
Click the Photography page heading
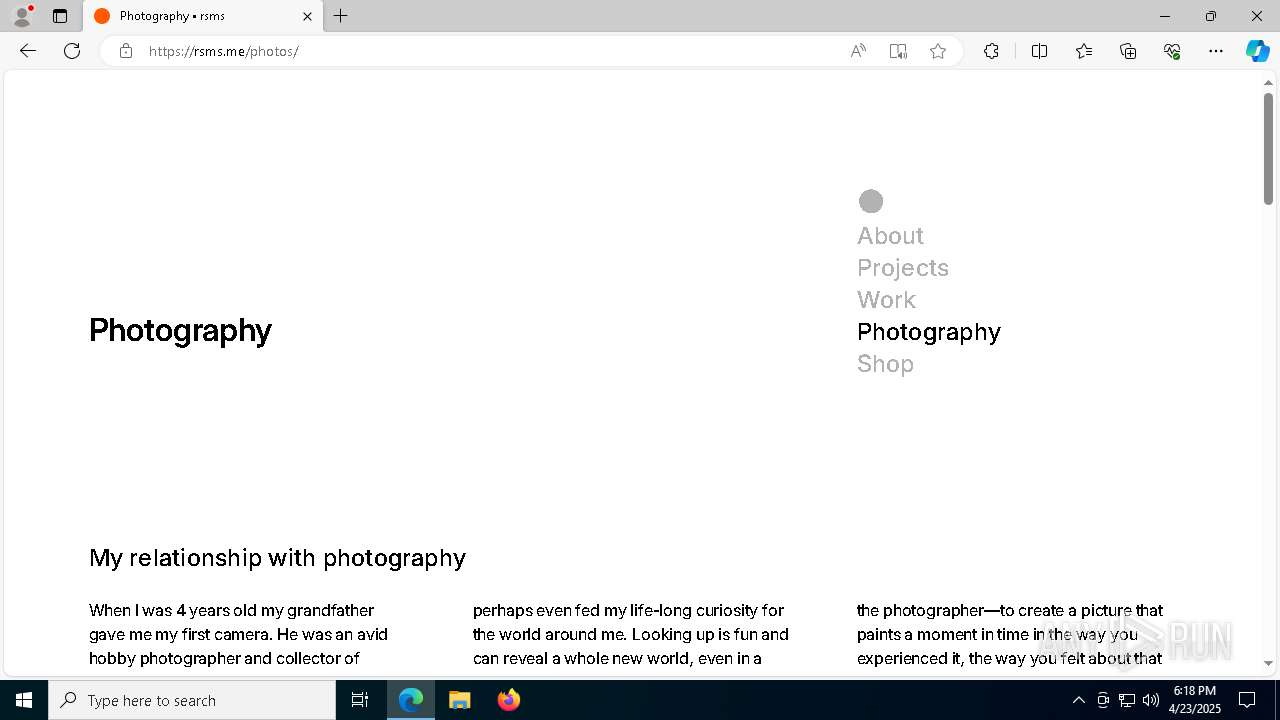click(180, 331)
